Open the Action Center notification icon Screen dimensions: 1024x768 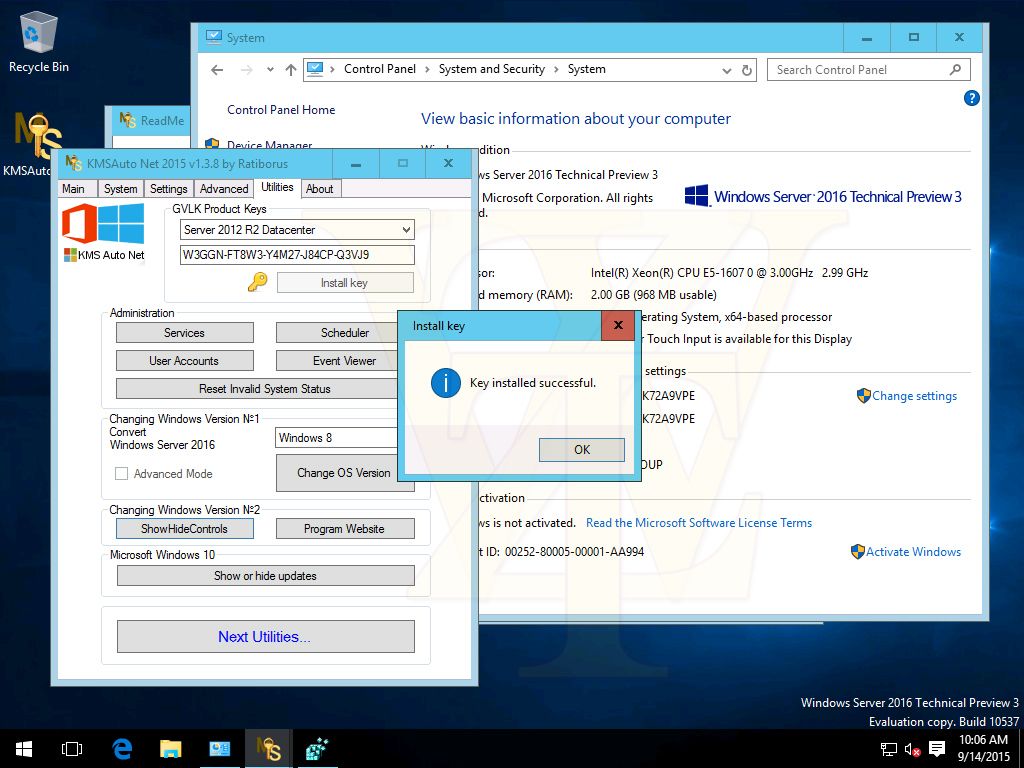(937, 749)
